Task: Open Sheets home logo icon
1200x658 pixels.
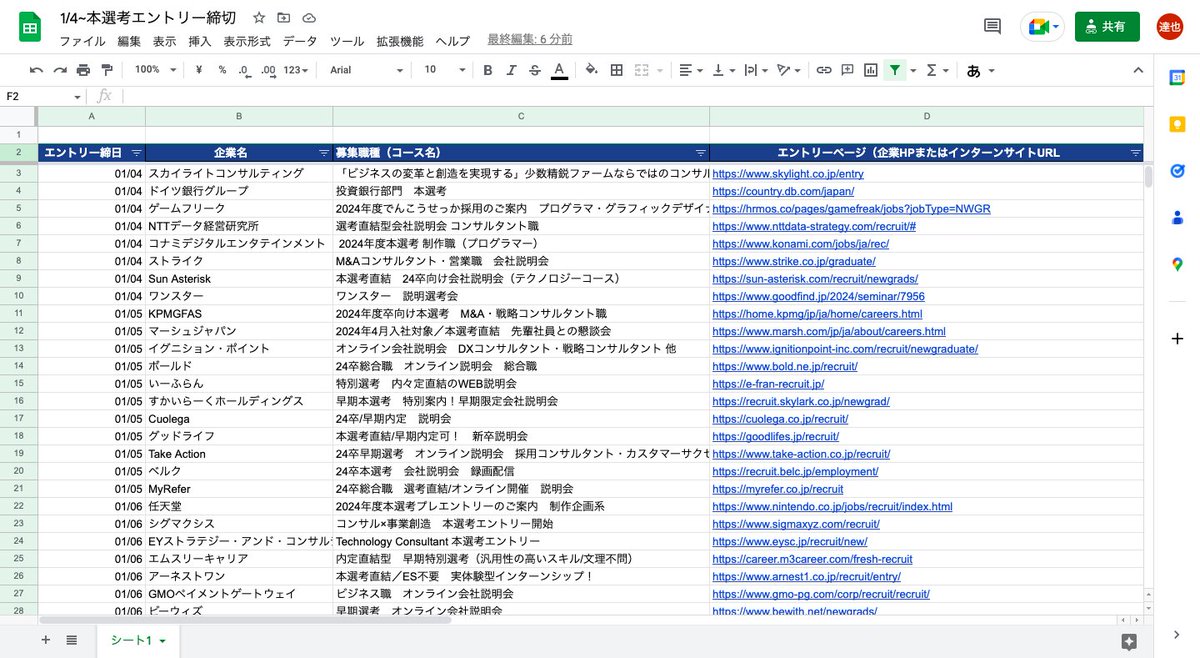Action: [30, 28]
